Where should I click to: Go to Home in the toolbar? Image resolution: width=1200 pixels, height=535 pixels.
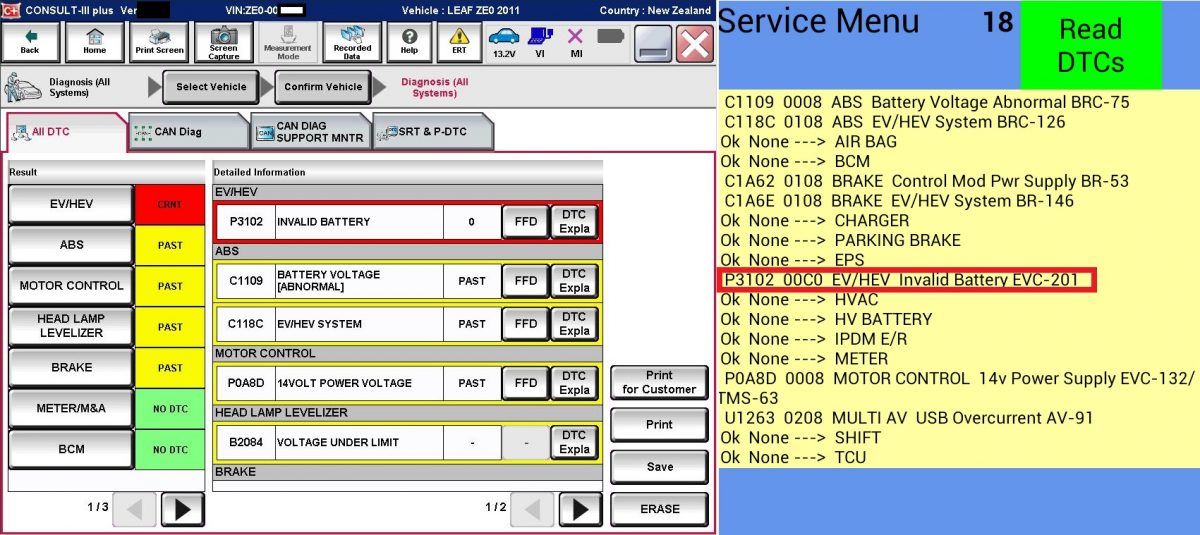coord(94,42)
